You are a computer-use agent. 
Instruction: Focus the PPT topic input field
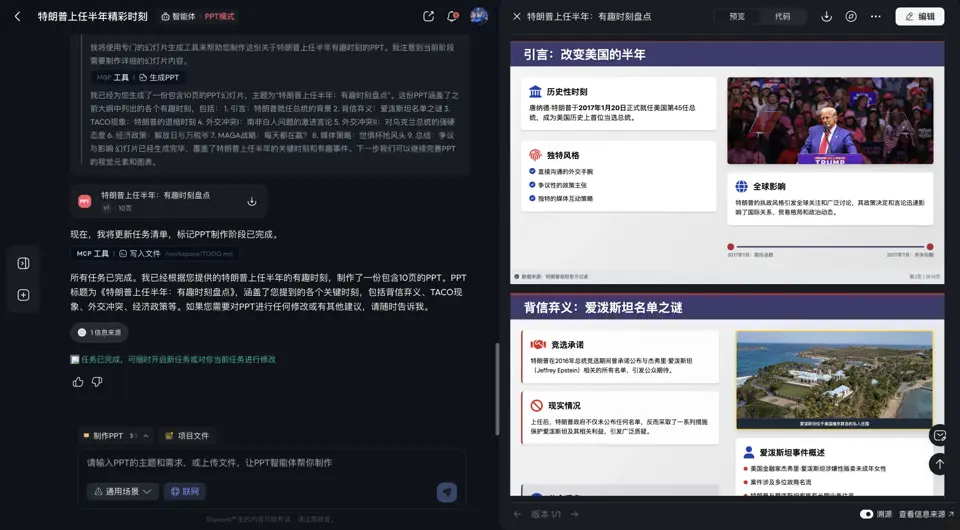click(271, 463)
